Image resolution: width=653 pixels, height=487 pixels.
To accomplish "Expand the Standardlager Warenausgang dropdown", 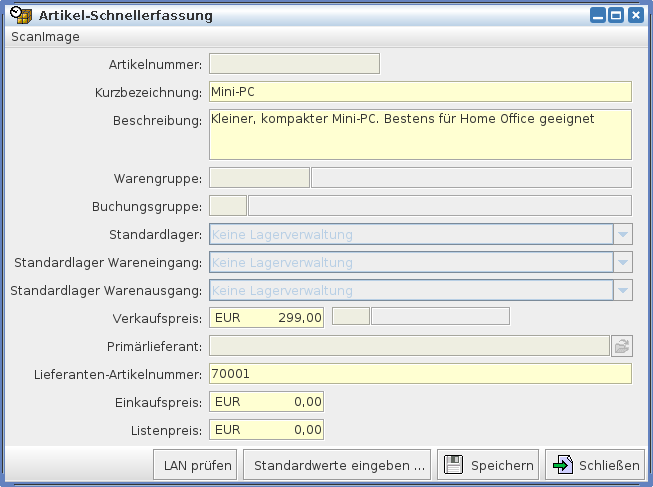I will tap(623, 291).
